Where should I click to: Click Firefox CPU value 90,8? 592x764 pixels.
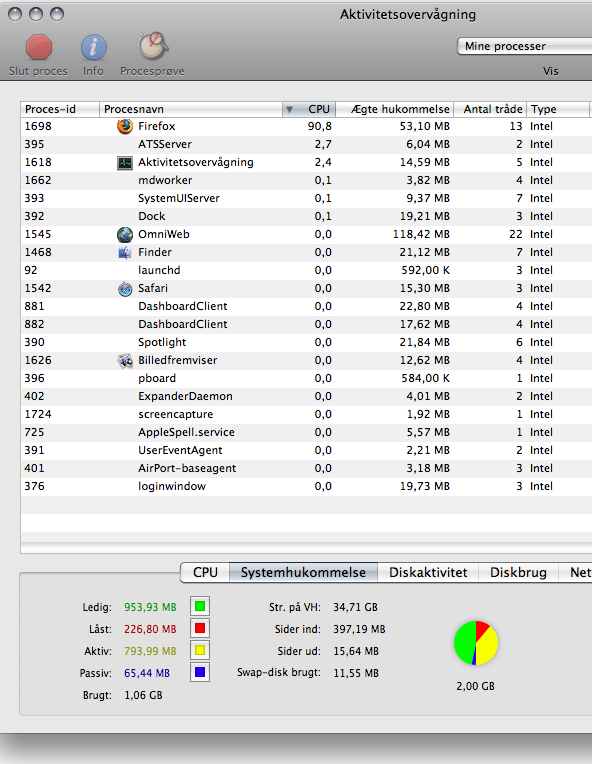[x=320, y=126]
